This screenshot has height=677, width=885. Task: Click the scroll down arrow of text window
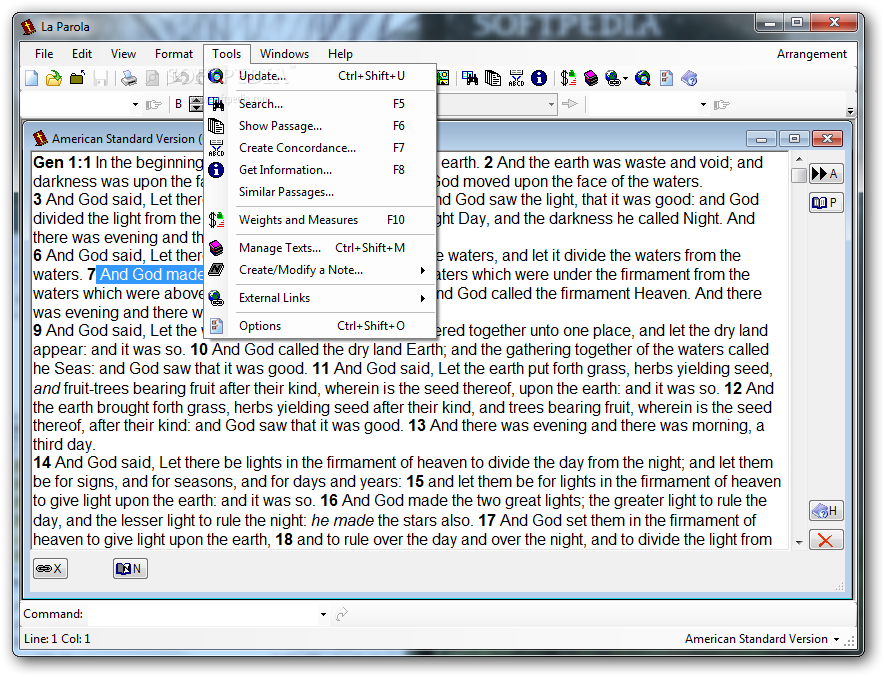point(799,543)
